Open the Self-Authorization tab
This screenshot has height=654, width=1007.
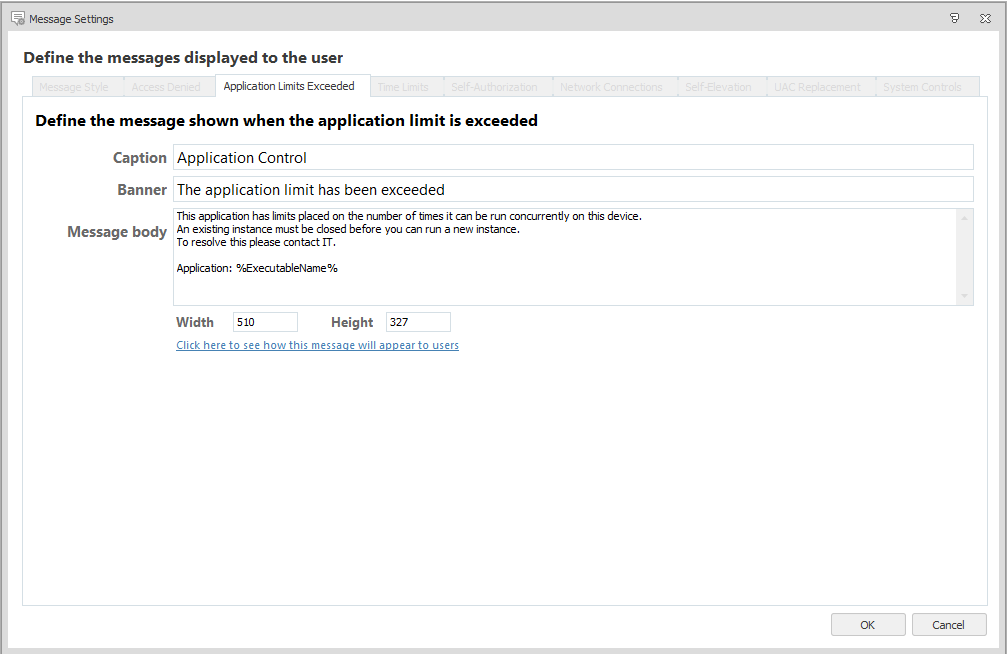click(x=494, y=87)
